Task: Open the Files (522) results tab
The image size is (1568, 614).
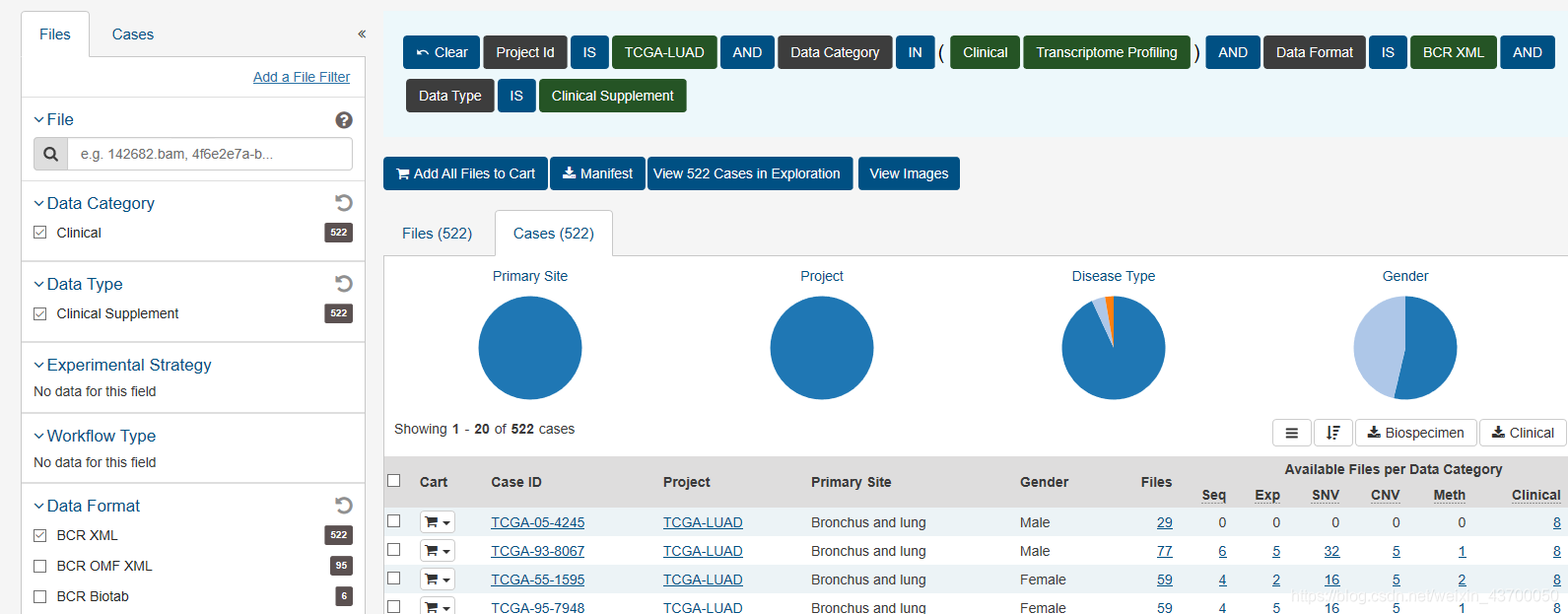Action: (x=437, y=234)
